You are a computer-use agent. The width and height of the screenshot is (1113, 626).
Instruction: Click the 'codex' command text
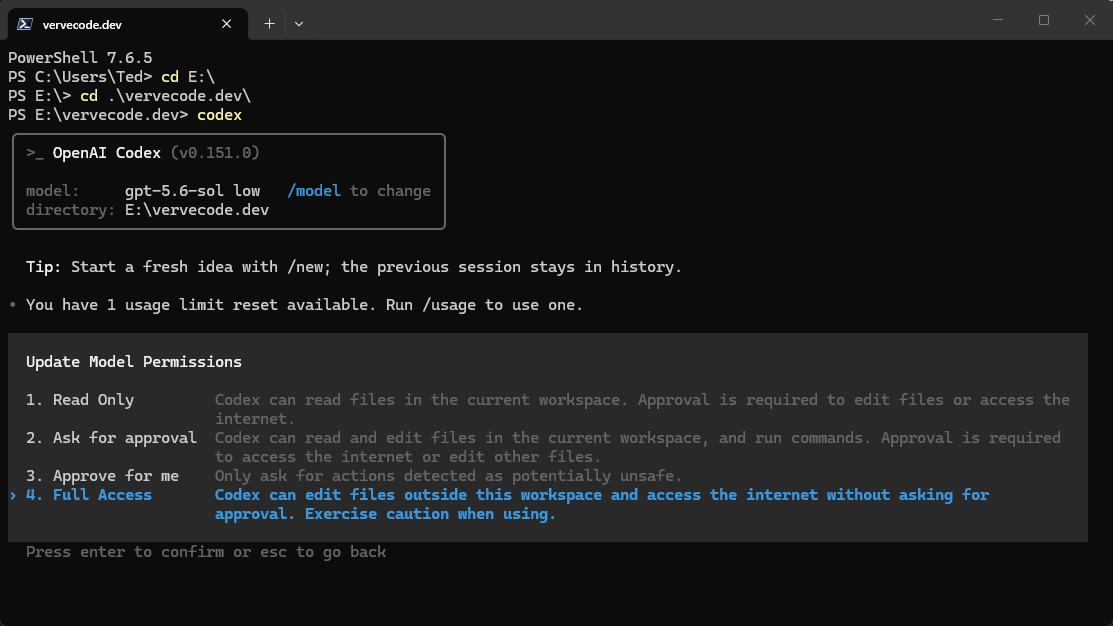click(219, 116)
